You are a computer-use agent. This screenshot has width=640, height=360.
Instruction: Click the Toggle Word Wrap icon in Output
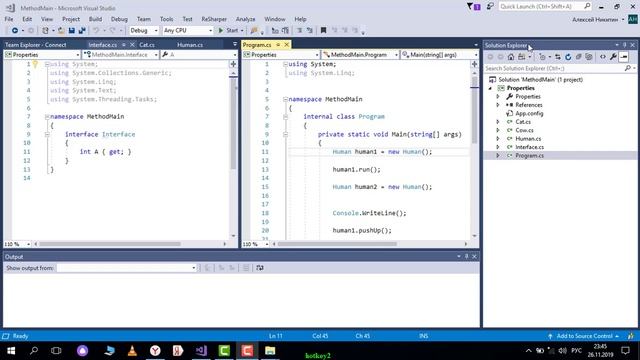[x=260, y=268]
